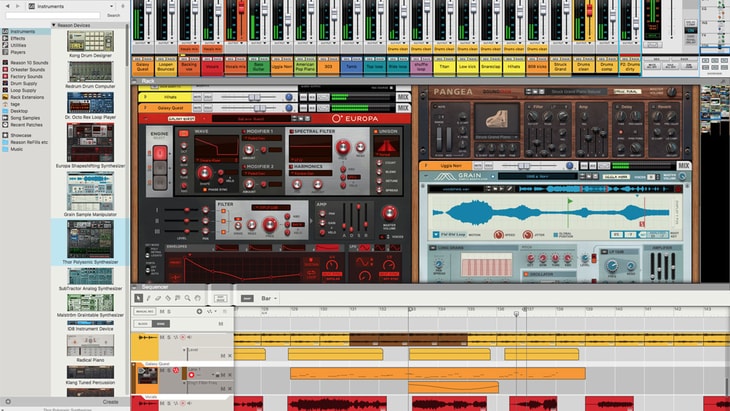Fold the Galaxy Quest track
Screen dimensions: 730x411
(x=134, y=364)
